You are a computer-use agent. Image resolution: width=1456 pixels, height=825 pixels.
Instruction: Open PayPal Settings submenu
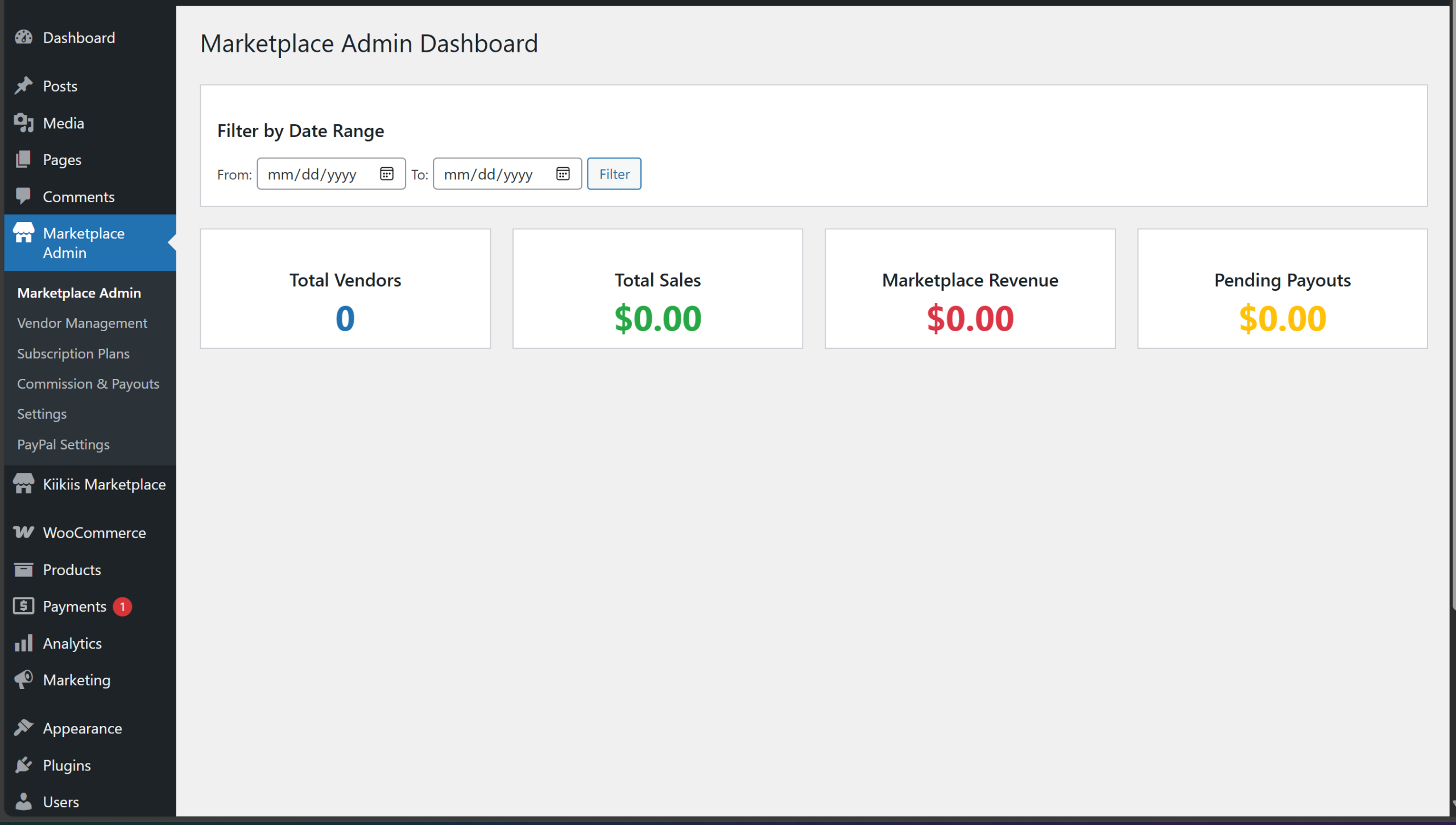click(64, 444)
